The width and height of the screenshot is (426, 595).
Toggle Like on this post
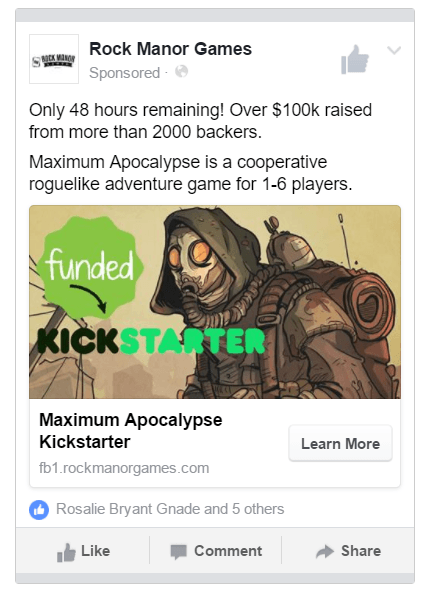(83, 551)
